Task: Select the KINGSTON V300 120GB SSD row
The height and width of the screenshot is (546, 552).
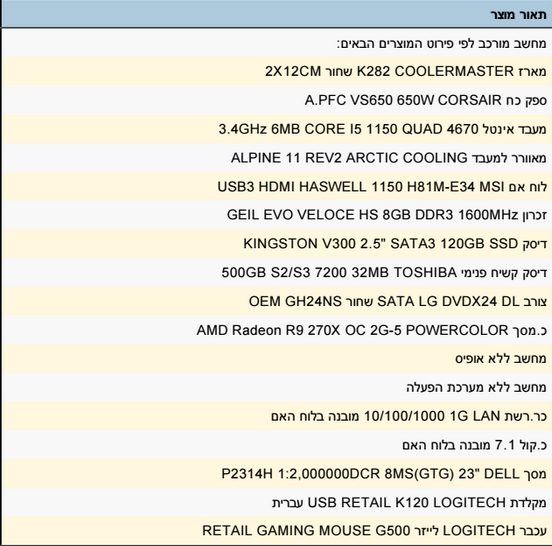Action: [x=277, y=244]
